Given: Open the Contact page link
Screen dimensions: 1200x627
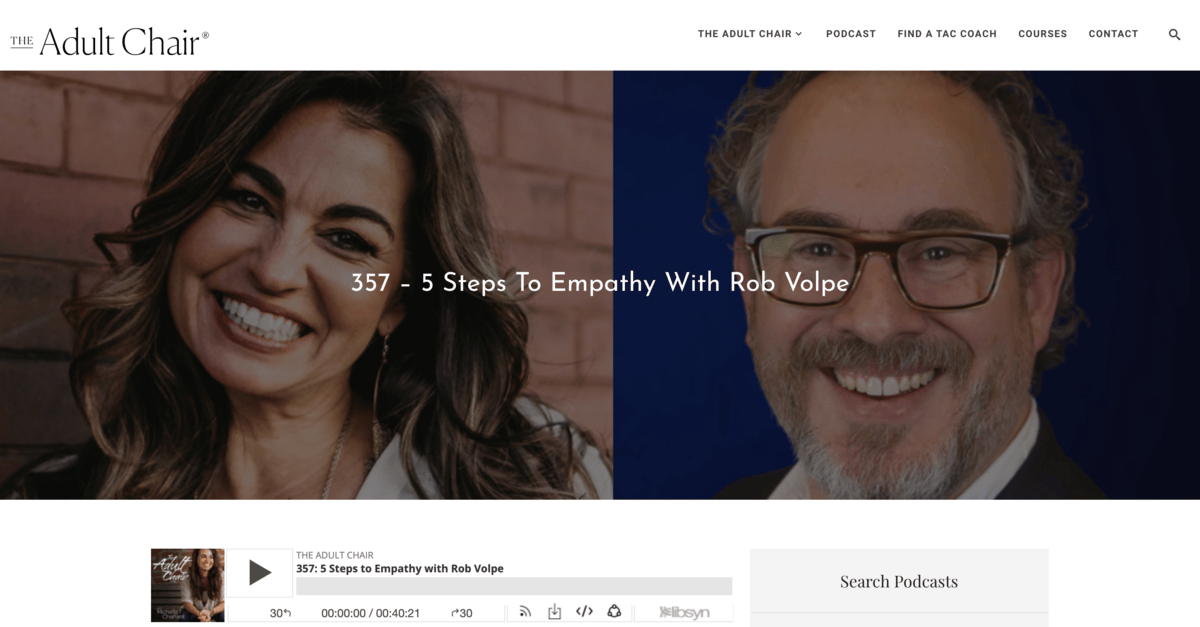Looking at the screenshot, I should (x=1113, y=34).
